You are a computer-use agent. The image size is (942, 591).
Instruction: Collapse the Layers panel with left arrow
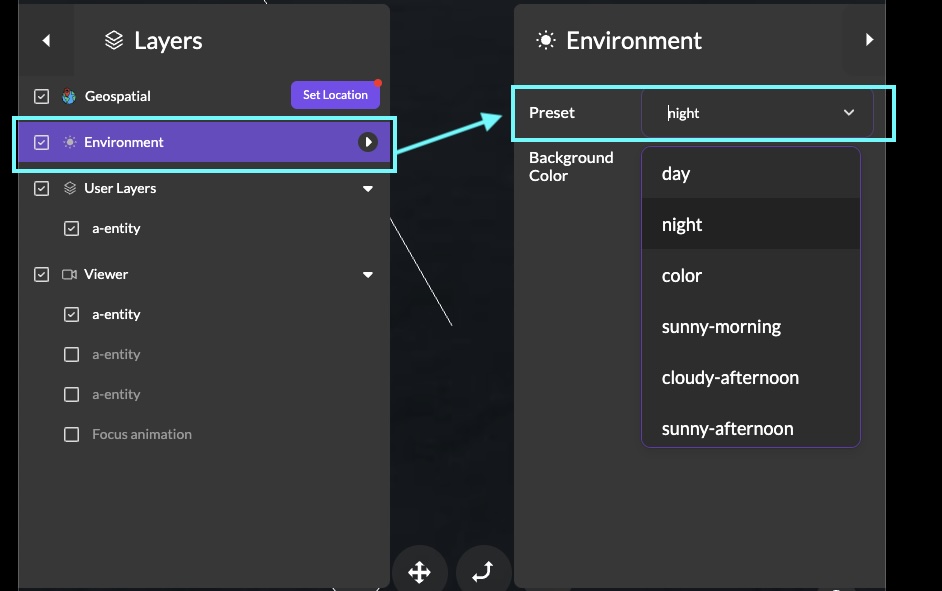click(x=46, y=41)
